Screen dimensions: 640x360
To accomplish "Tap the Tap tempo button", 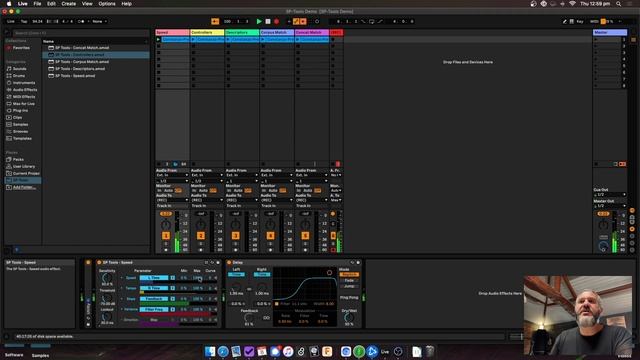I will tap(24, 21).
